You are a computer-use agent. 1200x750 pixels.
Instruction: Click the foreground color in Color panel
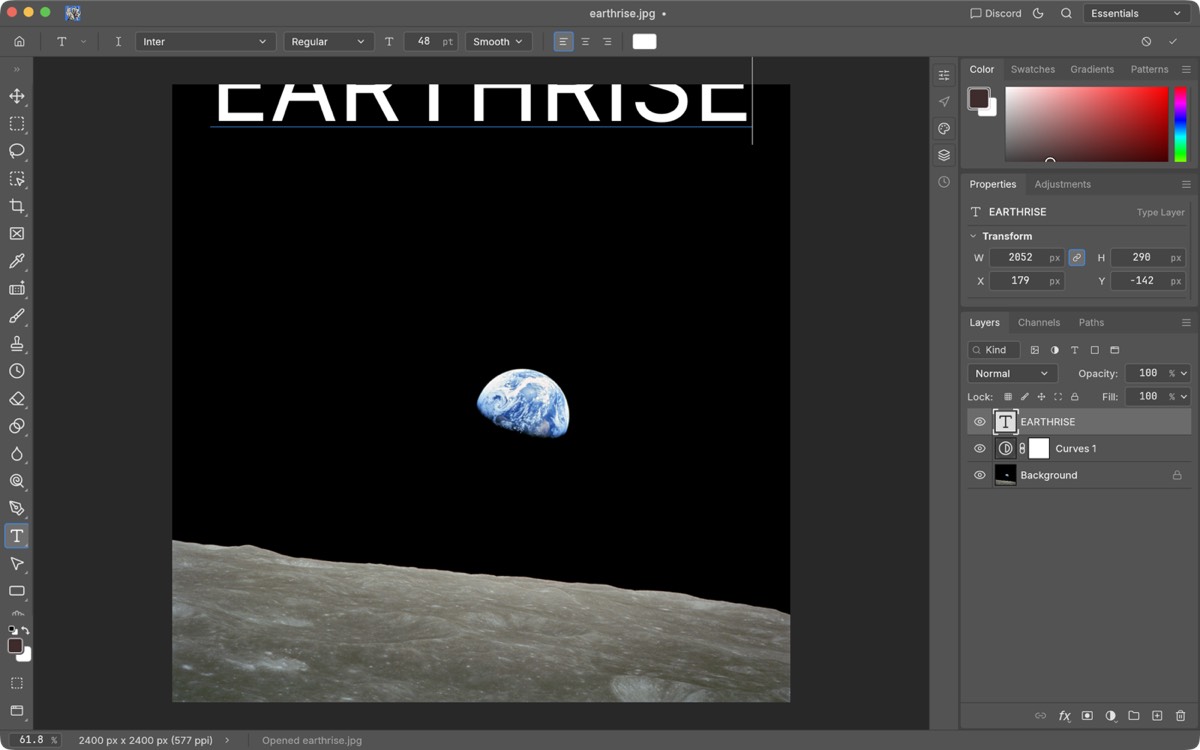(979, 98)
